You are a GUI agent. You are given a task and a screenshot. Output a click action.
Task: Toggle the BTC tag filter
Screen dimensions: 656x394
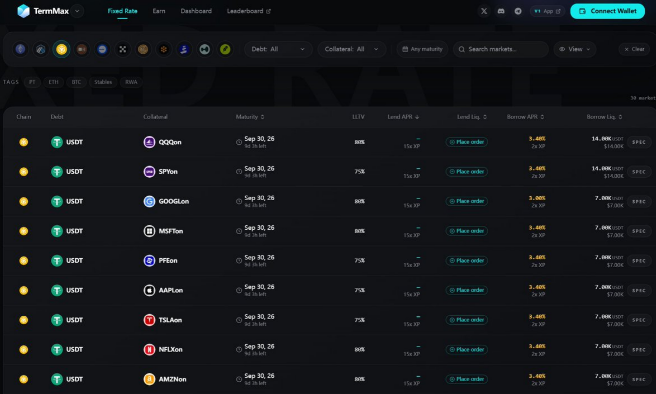coord(76,82)
